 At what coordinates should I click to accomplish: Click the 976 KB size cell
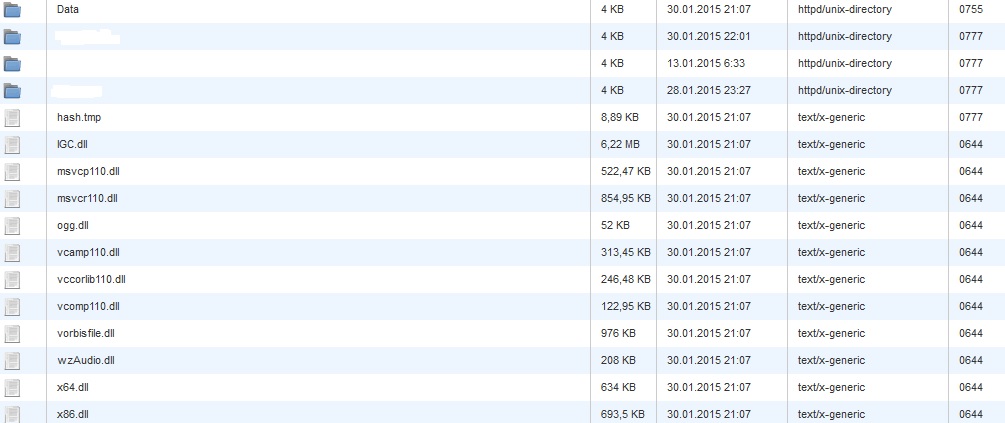pyautogui.click(x=618, y=333)
